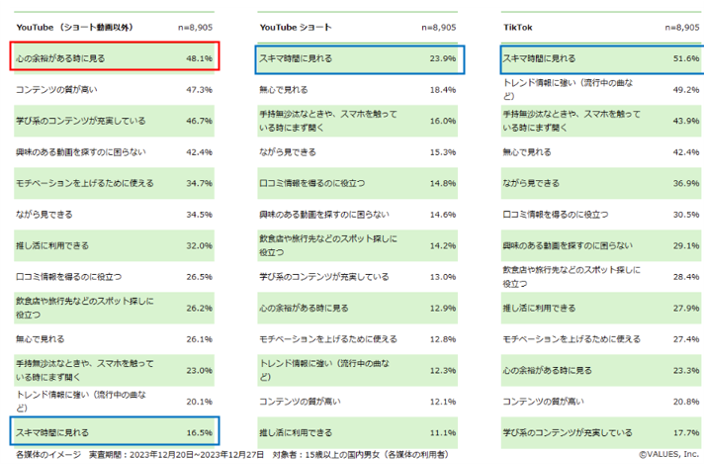
Task: Click the 14.2% value
Action: 443,246
